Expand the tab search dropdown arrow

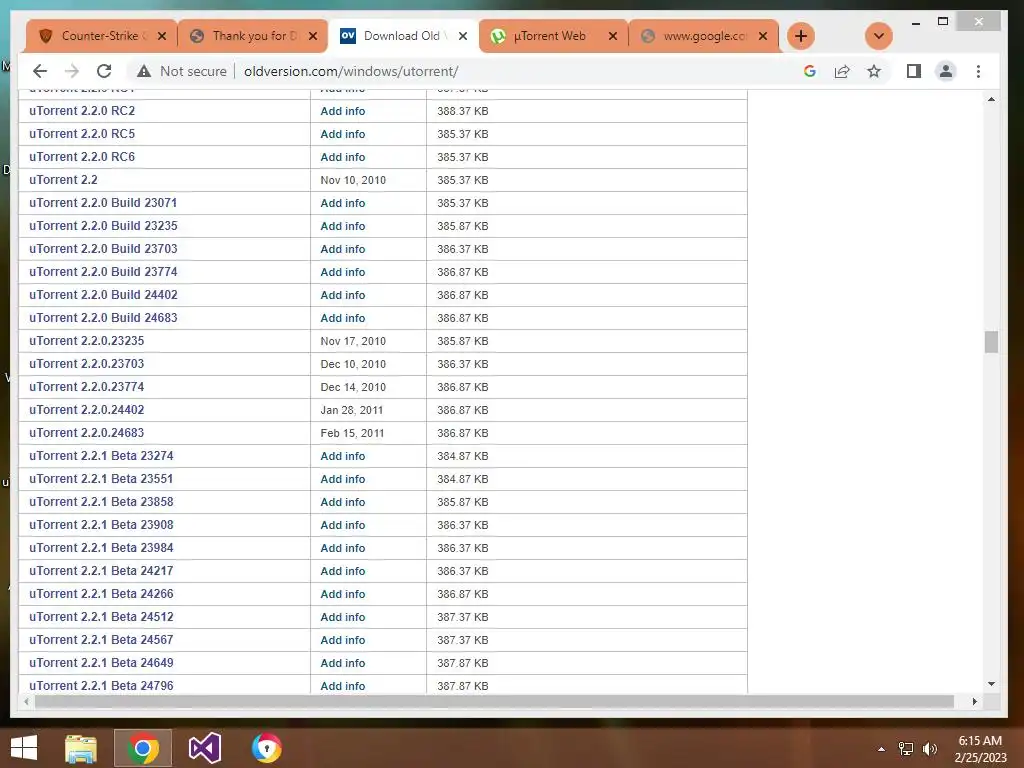[x=878, y=36]
